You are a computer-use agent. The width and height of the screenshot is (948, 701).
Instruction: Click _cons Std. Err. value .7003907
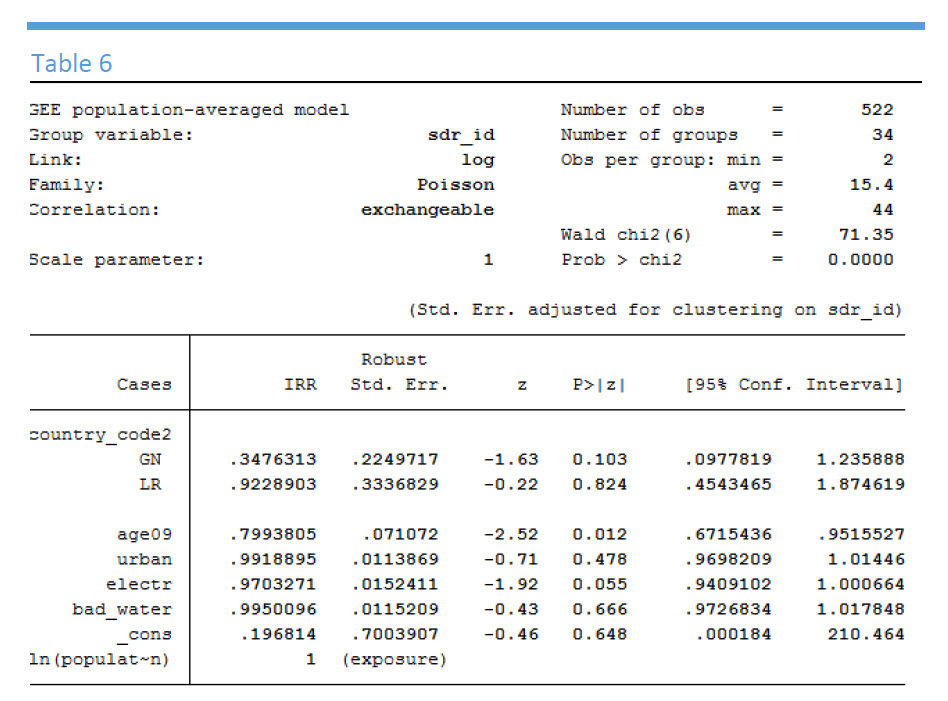coord(395,634)
